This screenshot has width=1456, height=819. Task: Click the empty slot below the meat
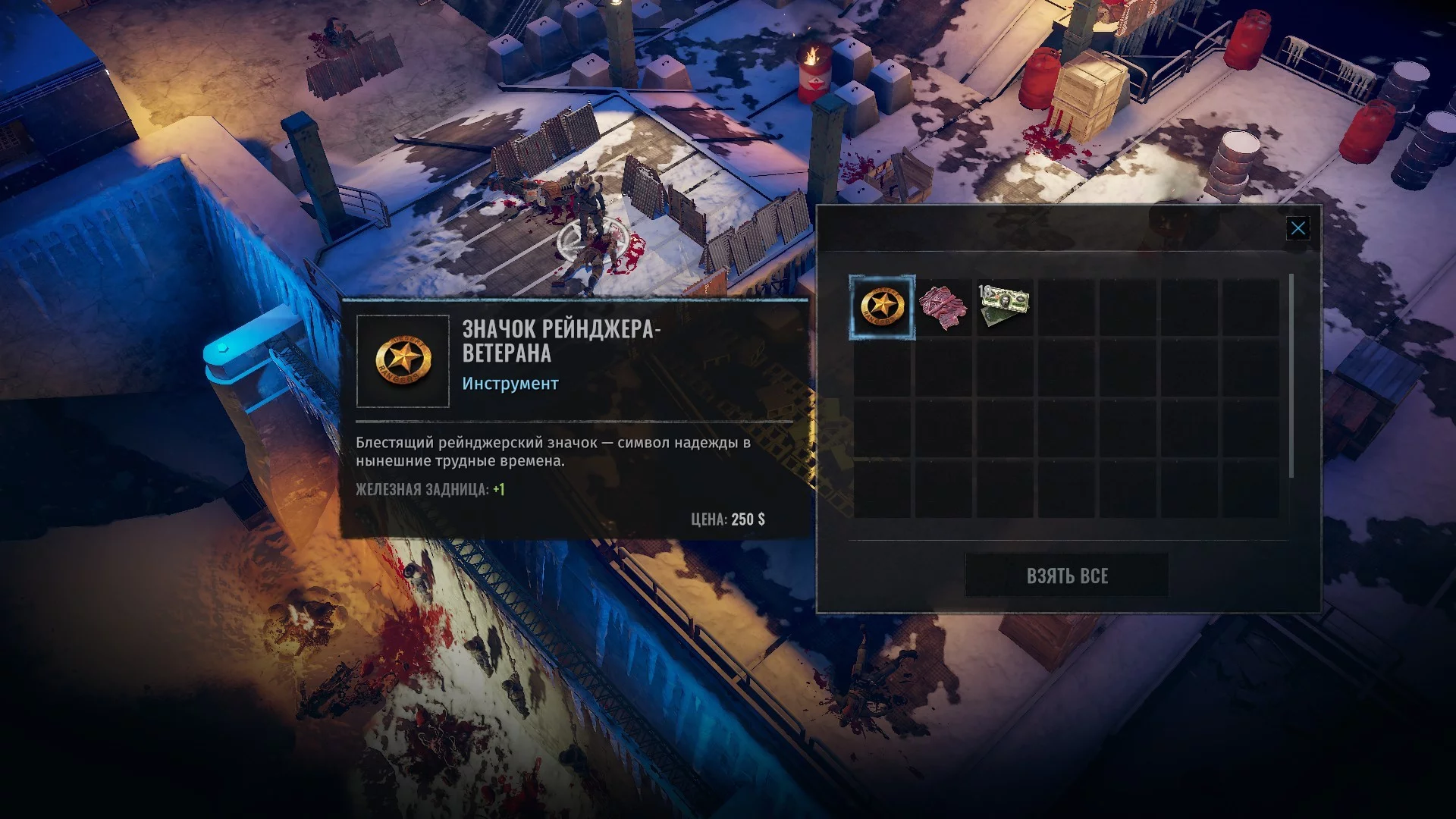pos(943,369)
